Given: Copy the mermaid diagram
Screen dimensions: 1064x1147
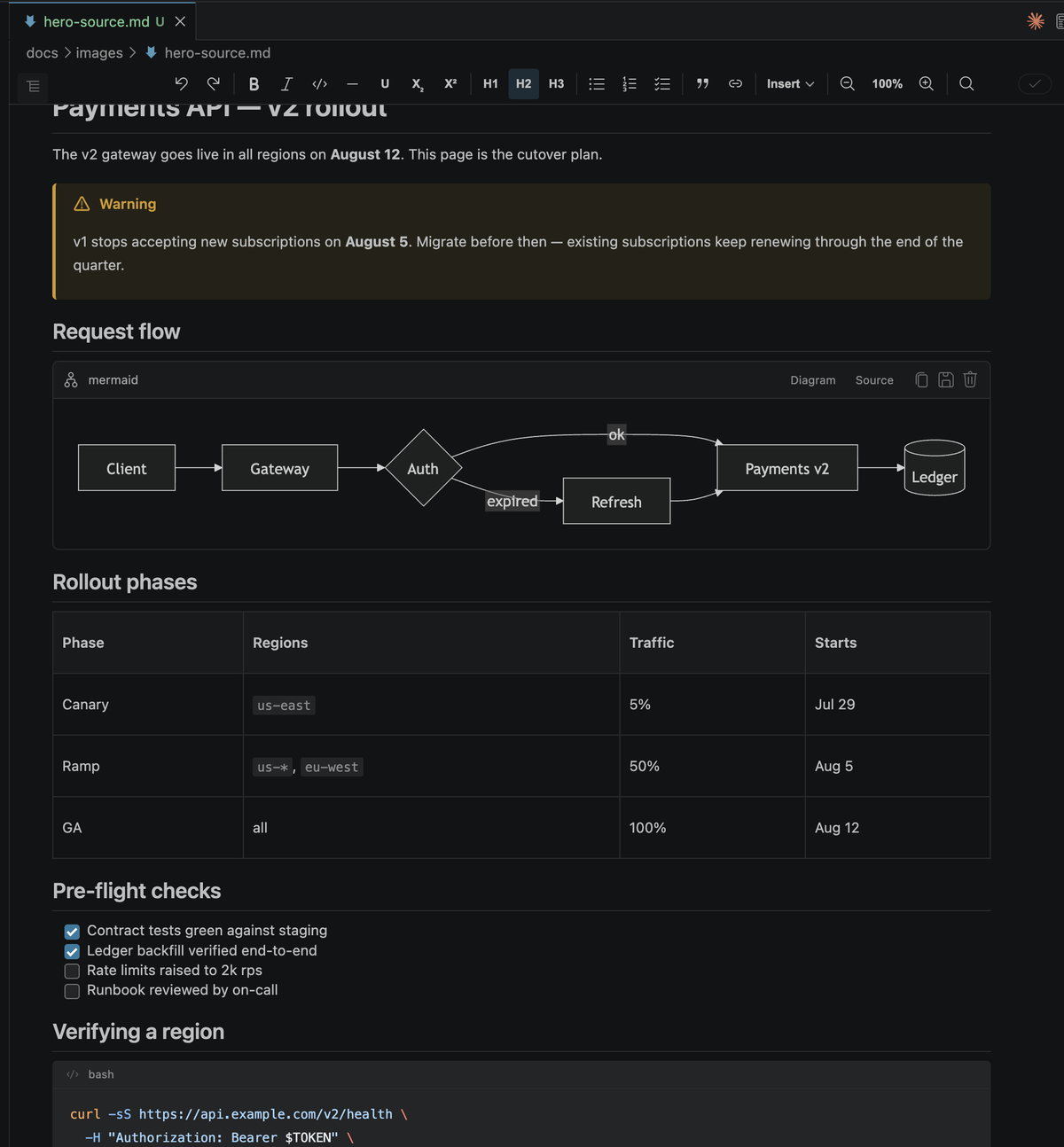Looking at the screenshot, I should [921, 379].
